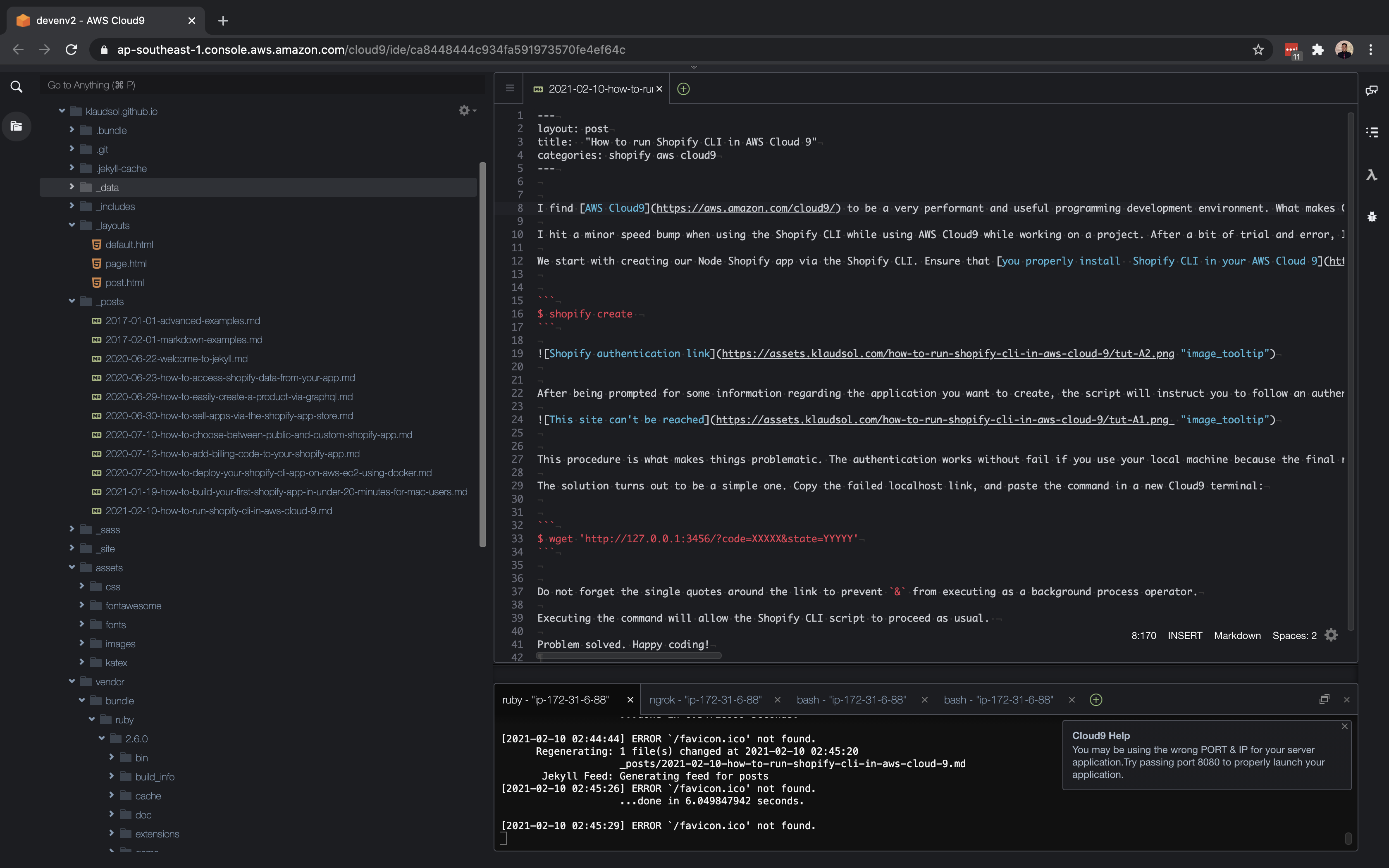This screenshot has width=1389, height=868.
Task: Click the Environment file tree icon
Action: 16,126
